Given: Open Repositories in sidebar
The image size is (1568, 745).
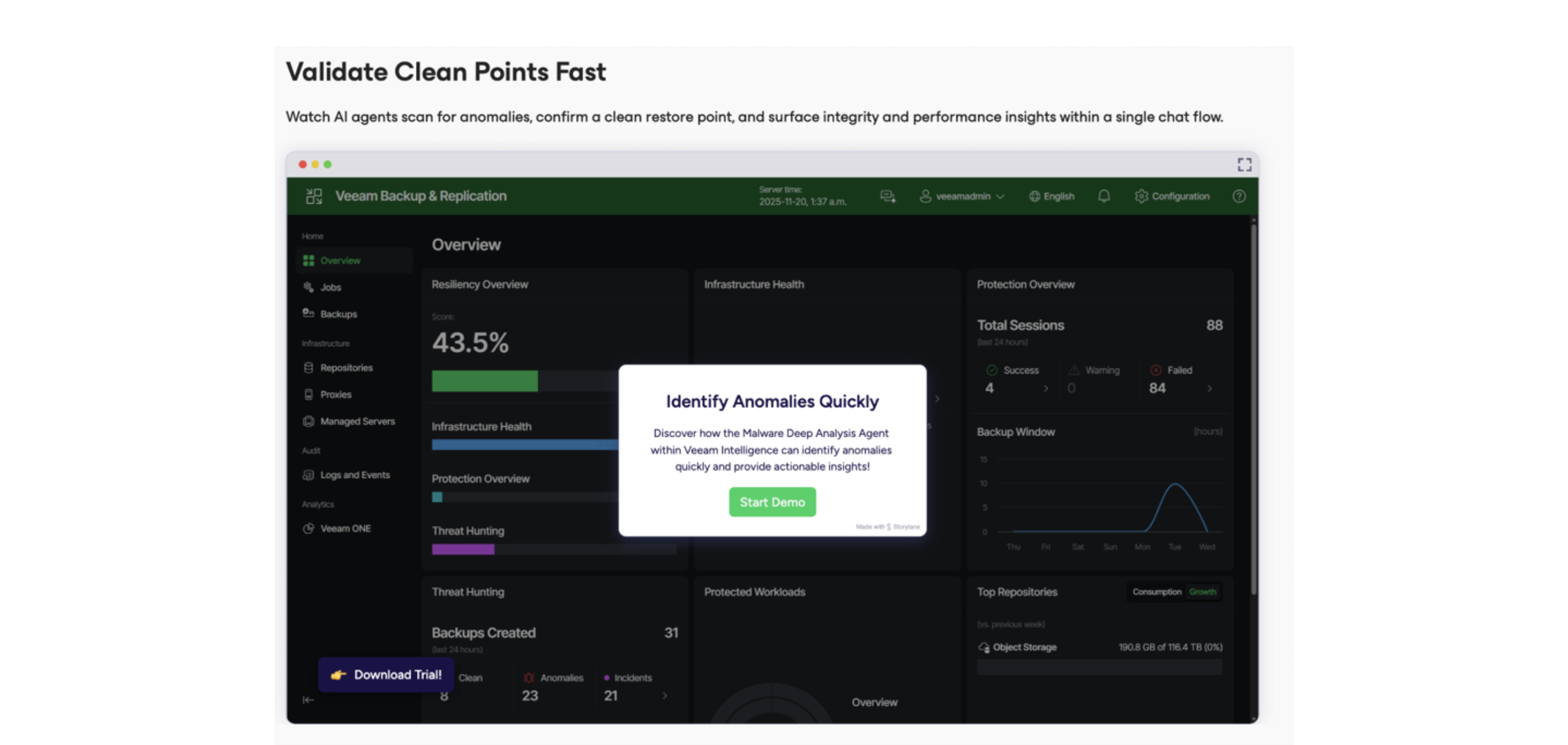Looking at the screenshot, I should (x=346, y=368).
